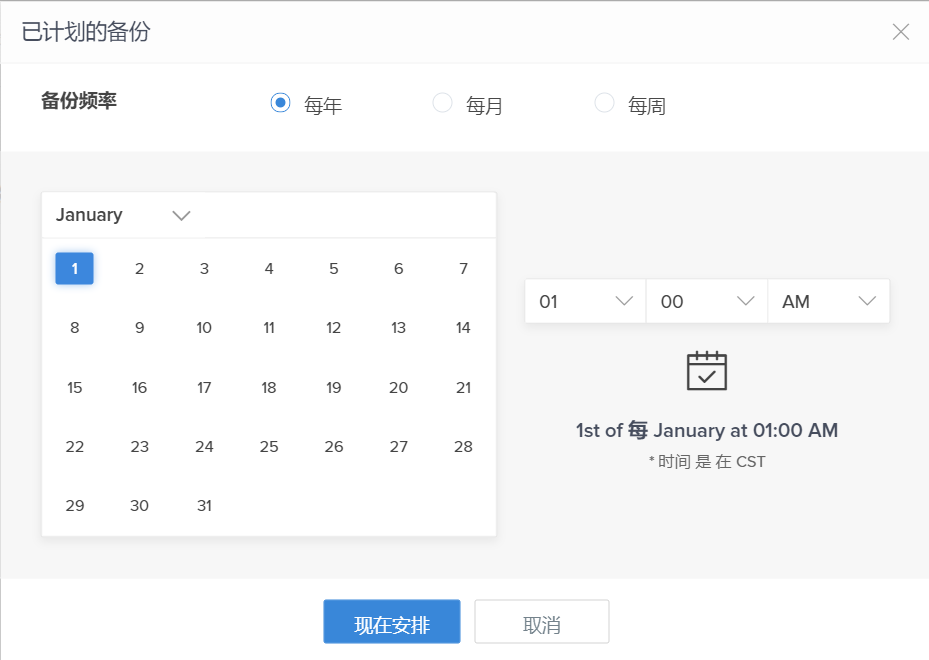Open the minutes dropdown showing 00
Image resolution: width=929 pixels, height=660 pixels.
tap(706, 301)
